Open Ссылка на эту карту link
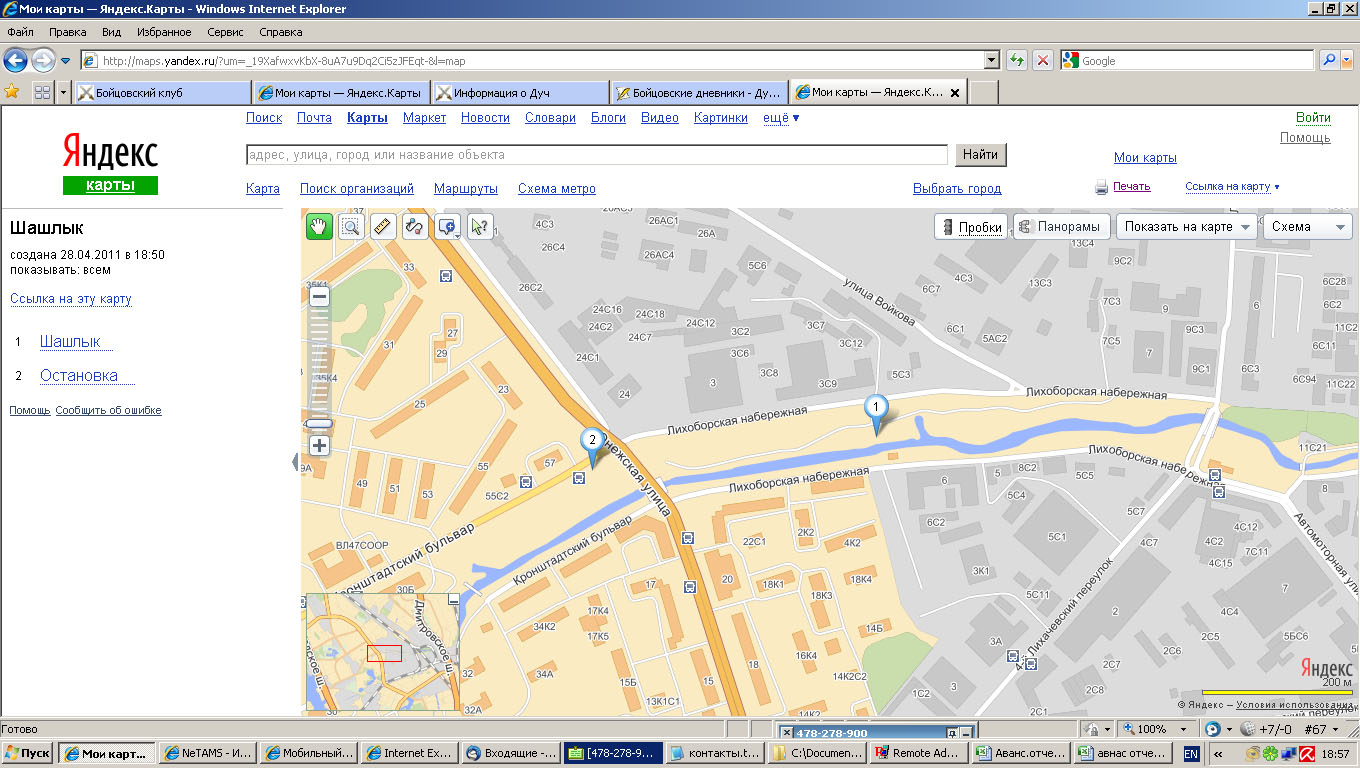 (x=71, y=299)
